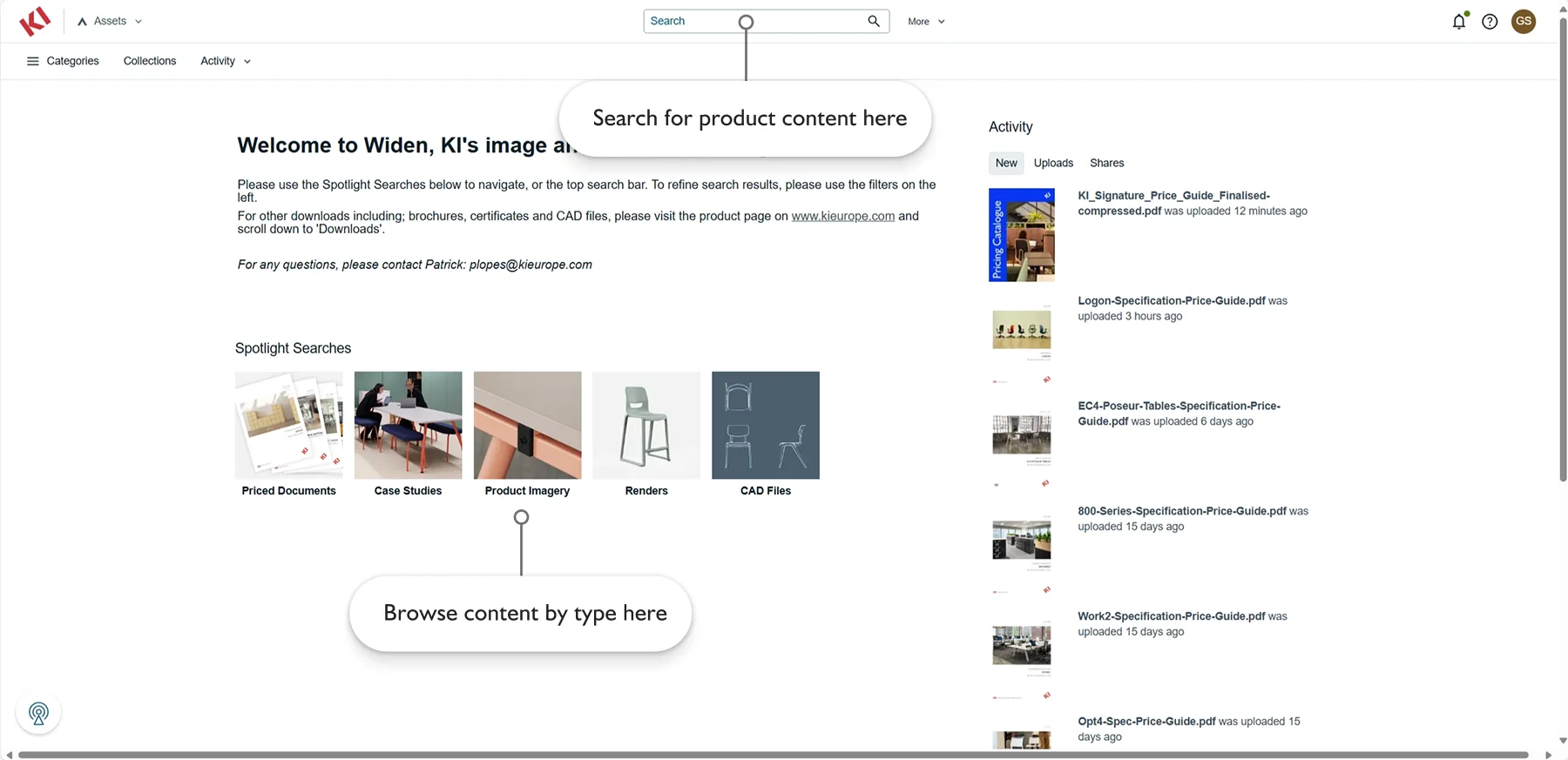Click the scroll-right arrow of the scrollbar

click(x=1548, y=755)
